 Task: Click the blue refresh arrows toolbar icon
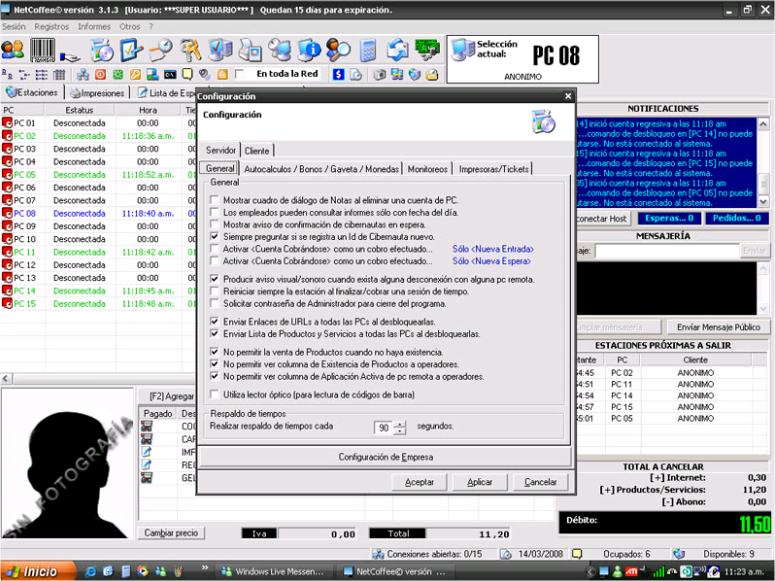point(398,50)
